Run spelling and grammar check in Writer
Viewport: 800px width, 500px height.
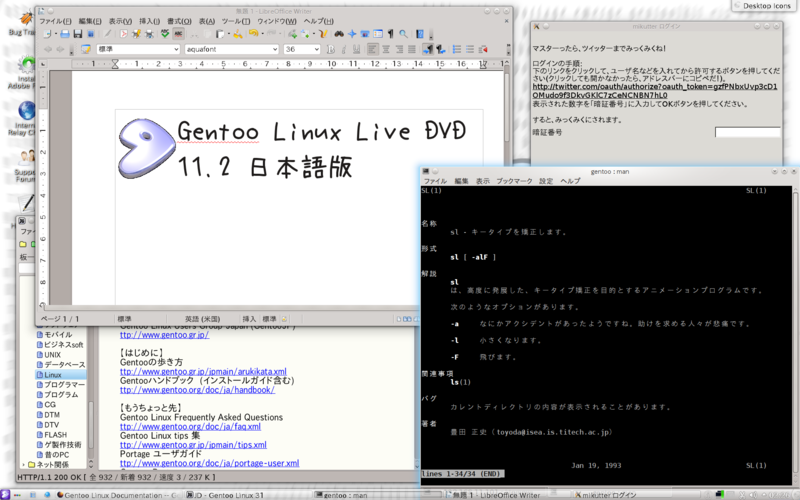(x=165, y=34)
